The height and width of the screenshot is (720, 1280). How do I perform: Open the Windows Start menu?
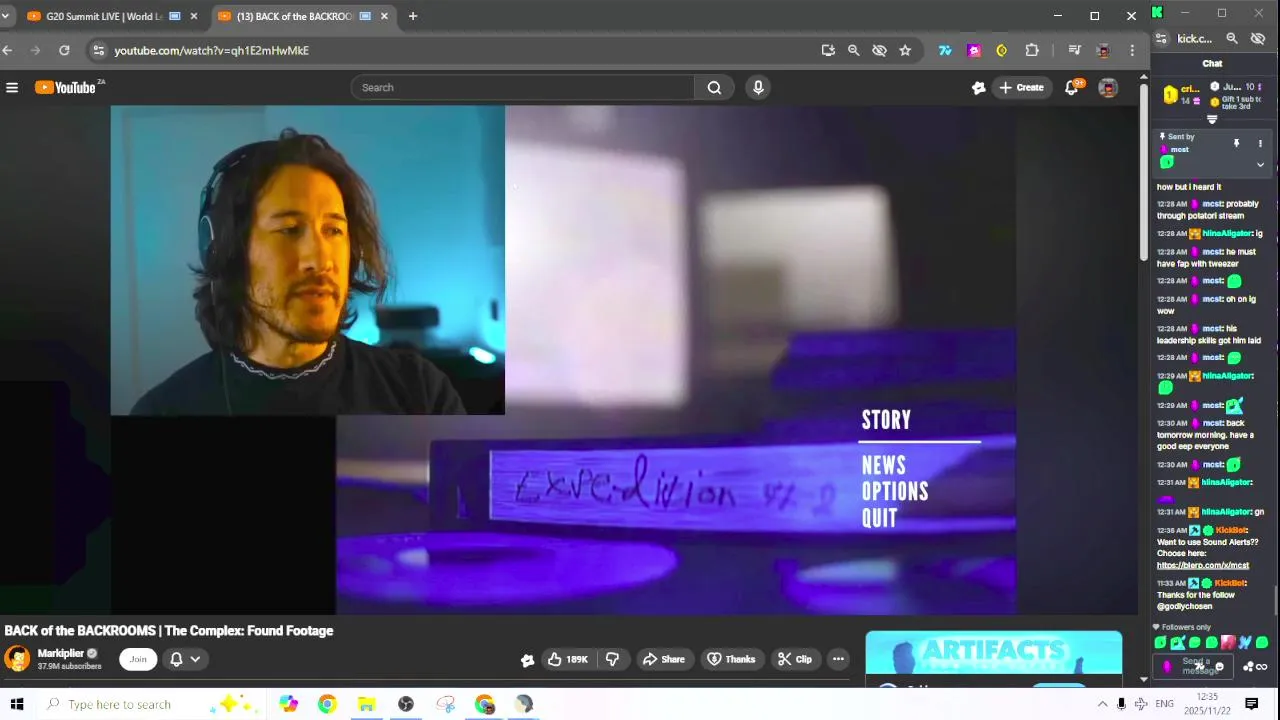coord(17,704)
